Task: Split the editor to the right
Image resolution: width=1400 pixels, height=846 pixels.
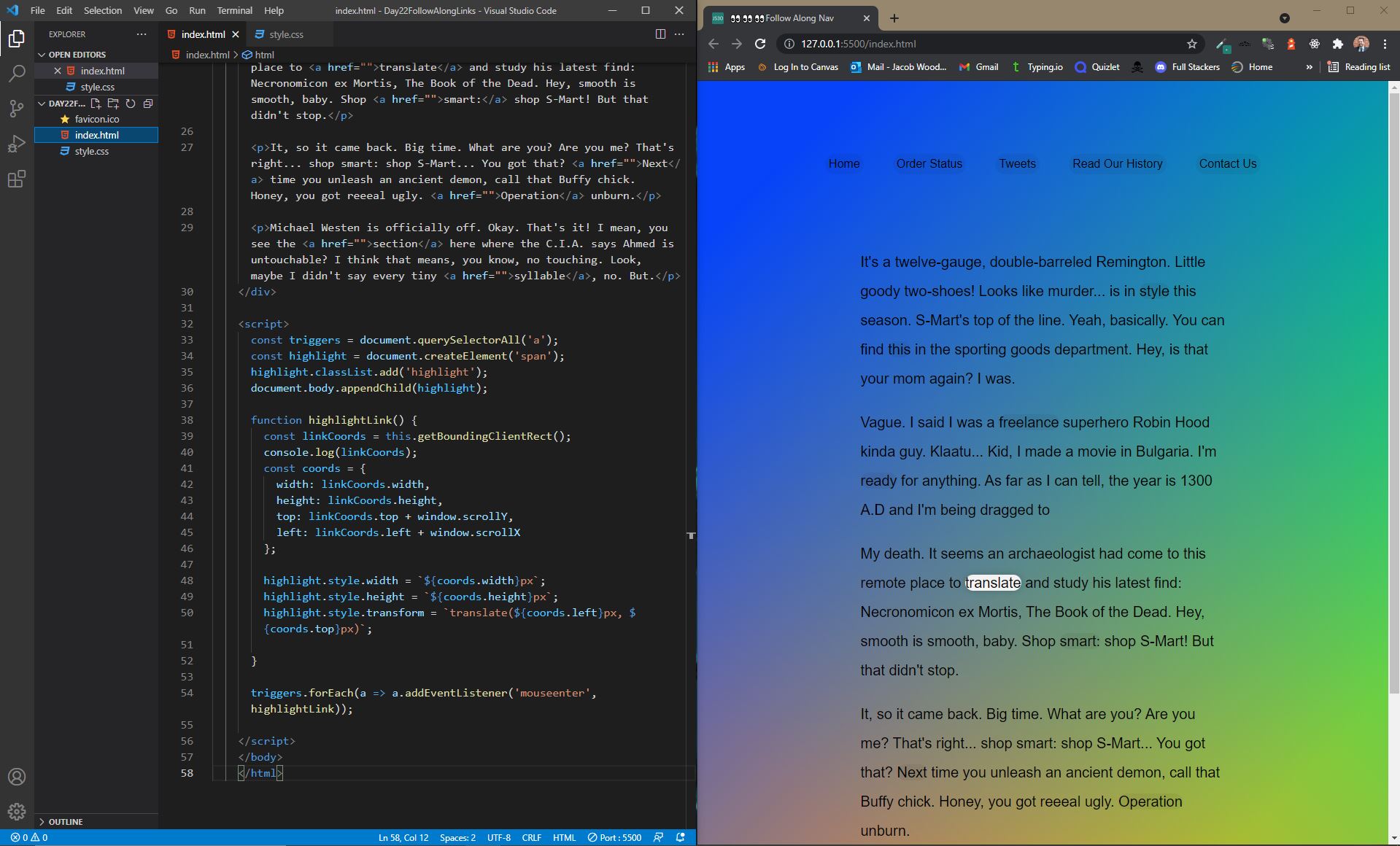Action: pyautogui.click(x=660, y=34)
